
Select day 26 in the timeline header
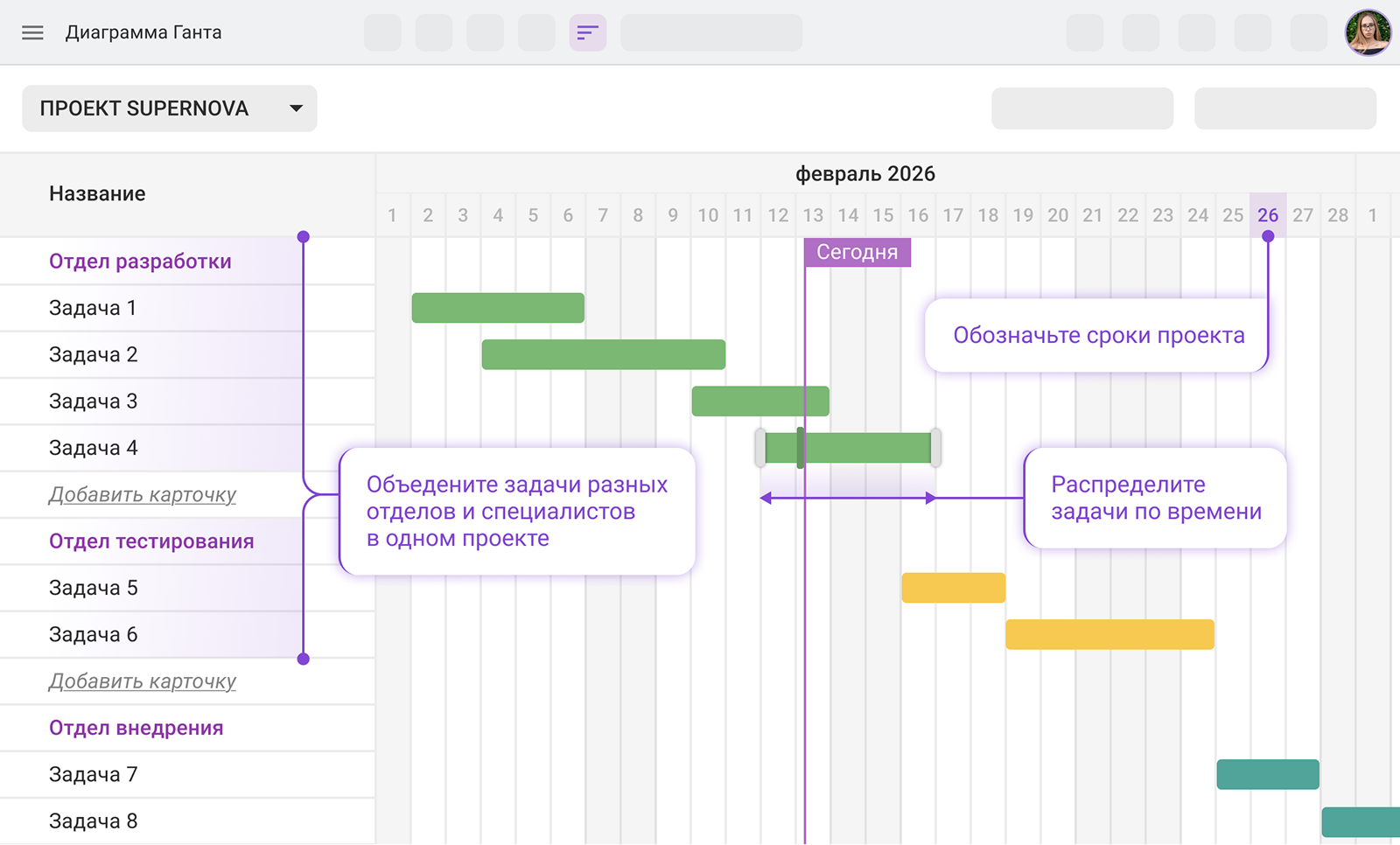(1267, 215)
